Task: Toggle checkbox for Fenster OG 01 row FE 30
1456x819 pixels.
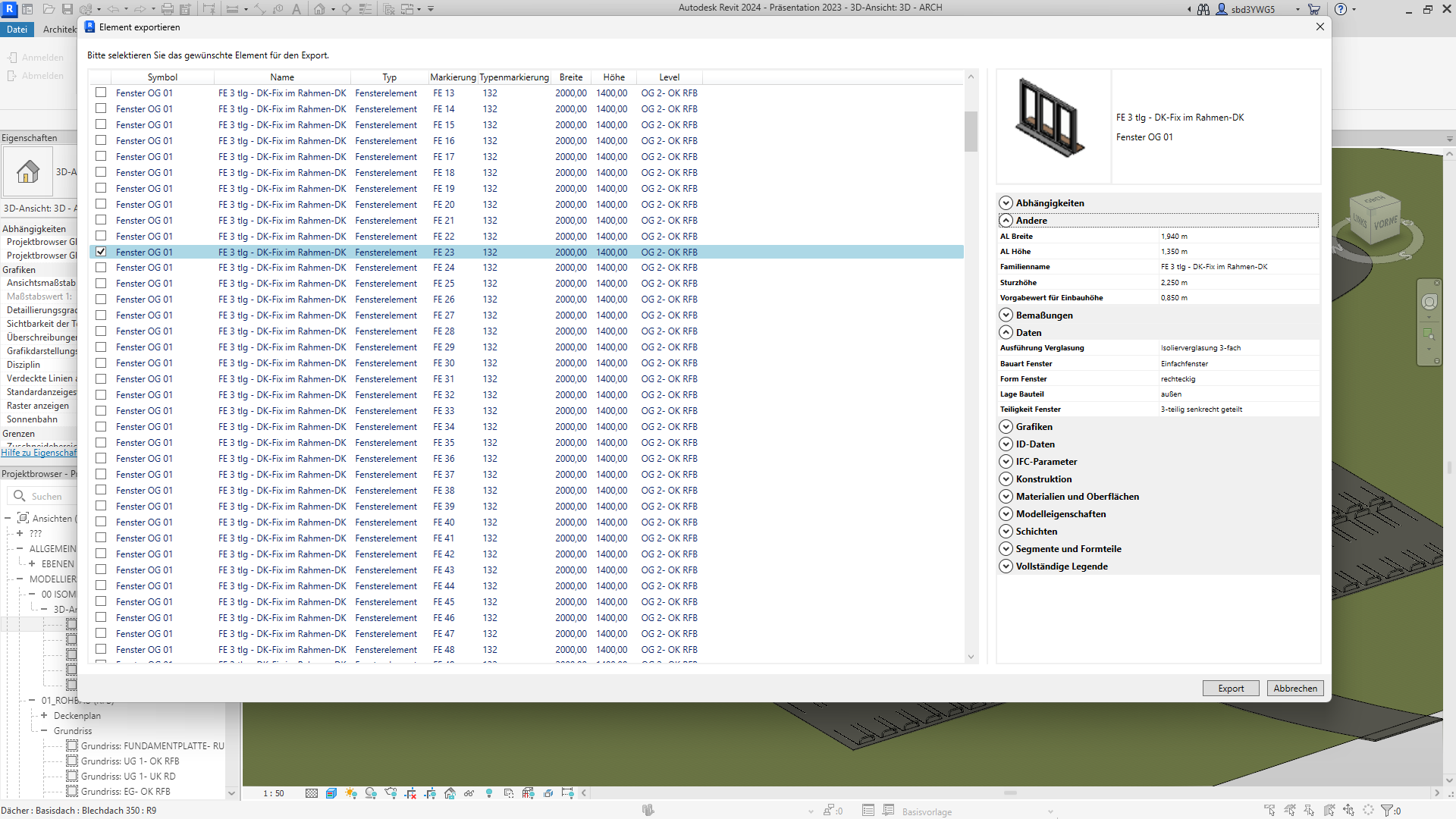Action: [100, 362]
